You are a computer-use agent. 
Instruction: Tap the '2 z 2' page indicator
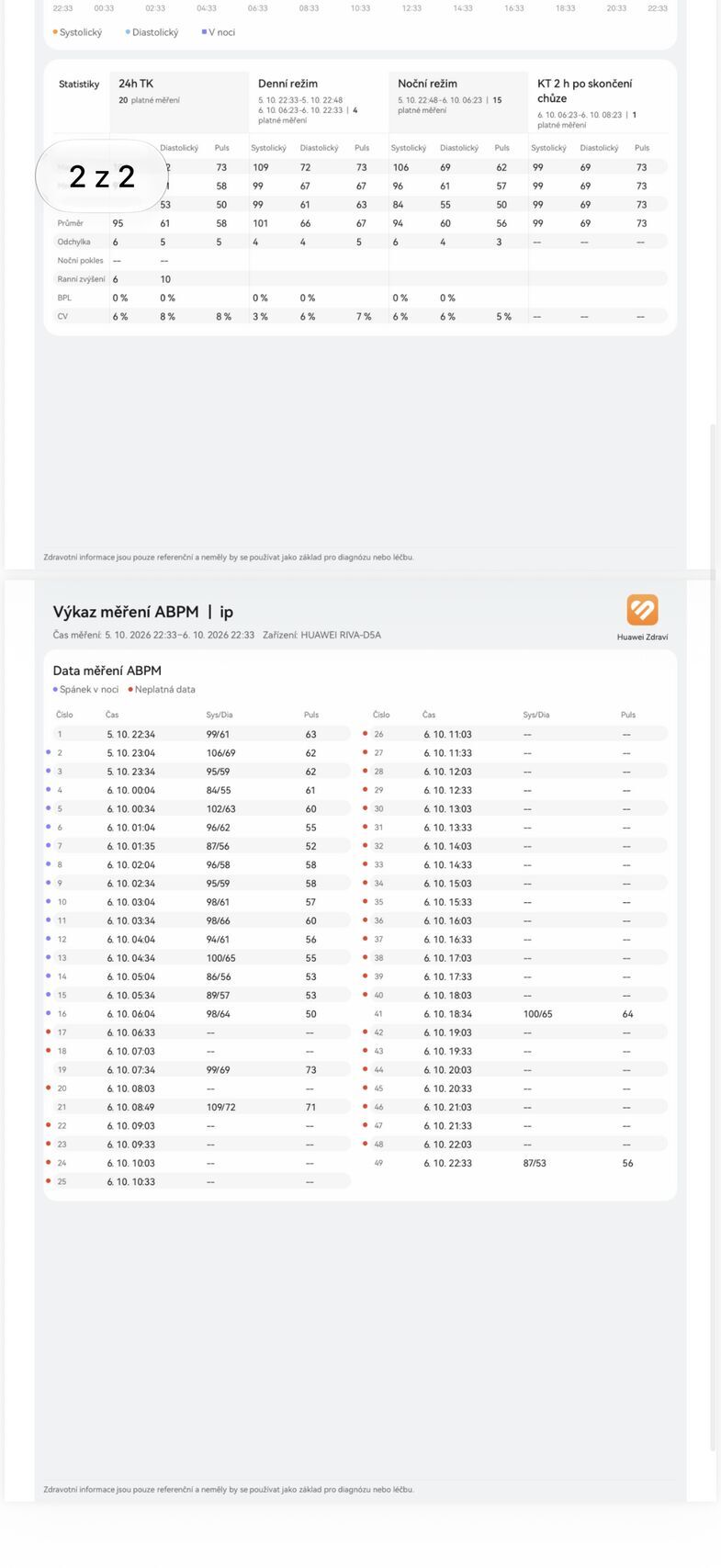102,176
